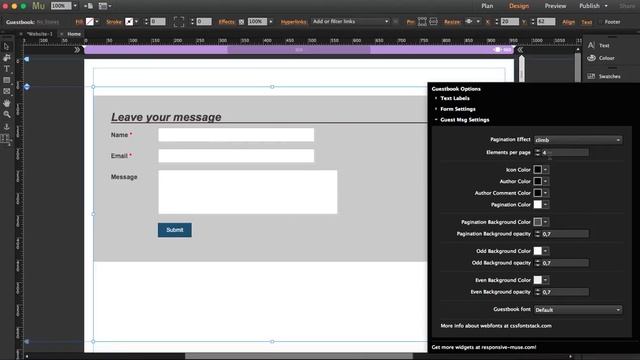Select the Zoom magnifier tool
Viewport: 640px width, 360px height.
(x=7, y=115)
